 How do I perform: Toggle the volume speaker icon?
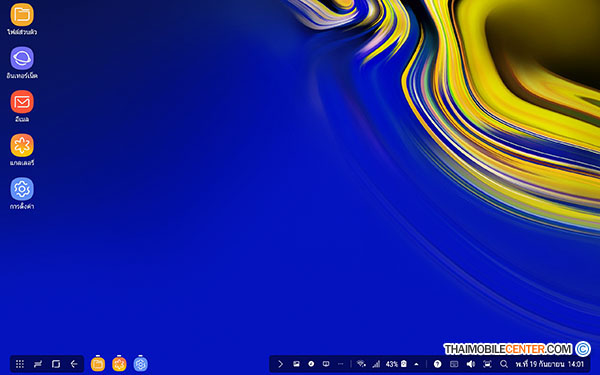tap(471, 364)
